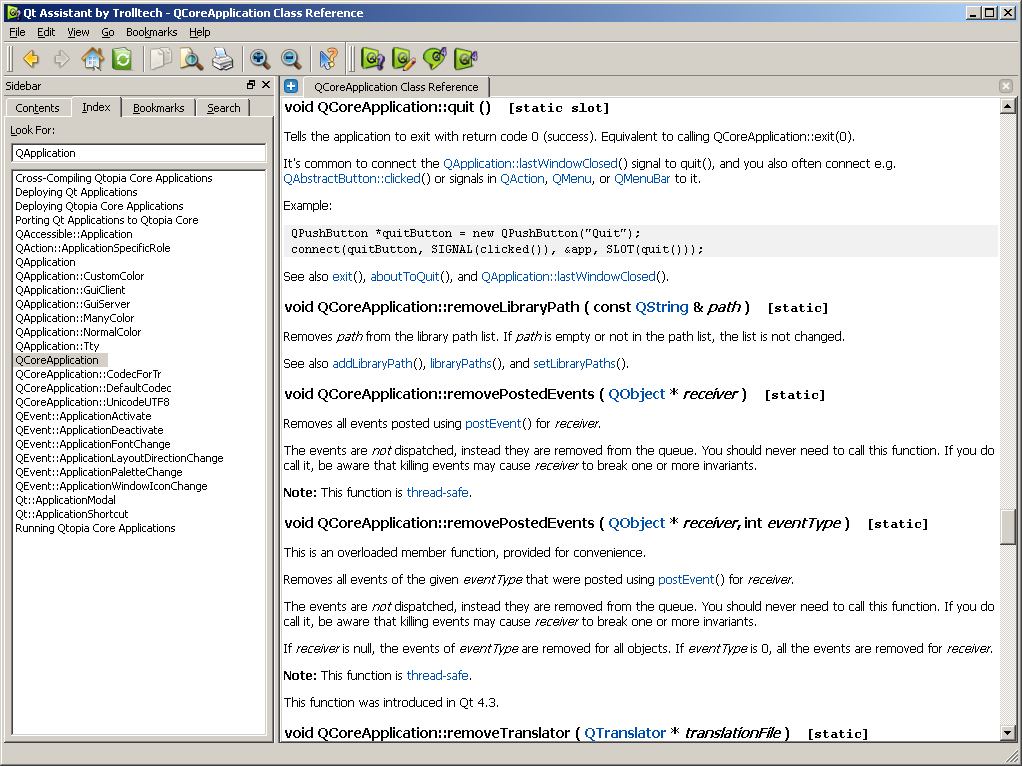Open the QAbstractButton::clicked link
1022x766 pixels.
352,179
